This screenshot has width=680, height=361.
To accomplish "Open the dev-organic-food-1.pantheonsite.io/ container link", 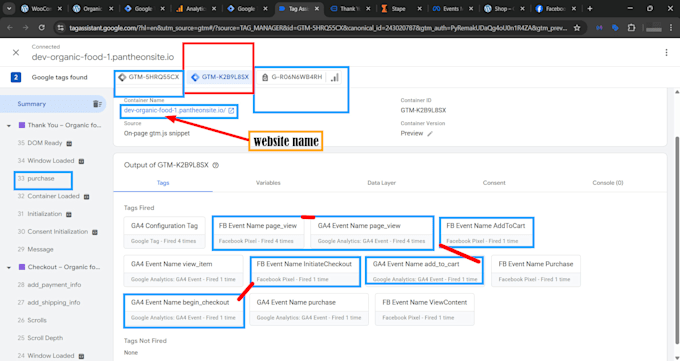I will (175, 110).
